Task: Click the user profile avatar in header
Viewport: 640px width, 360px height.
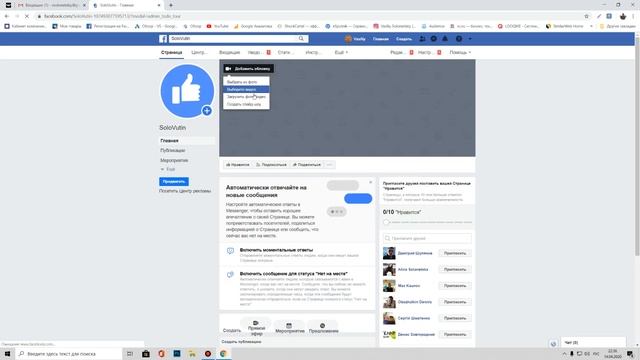Action: [348, 39]
